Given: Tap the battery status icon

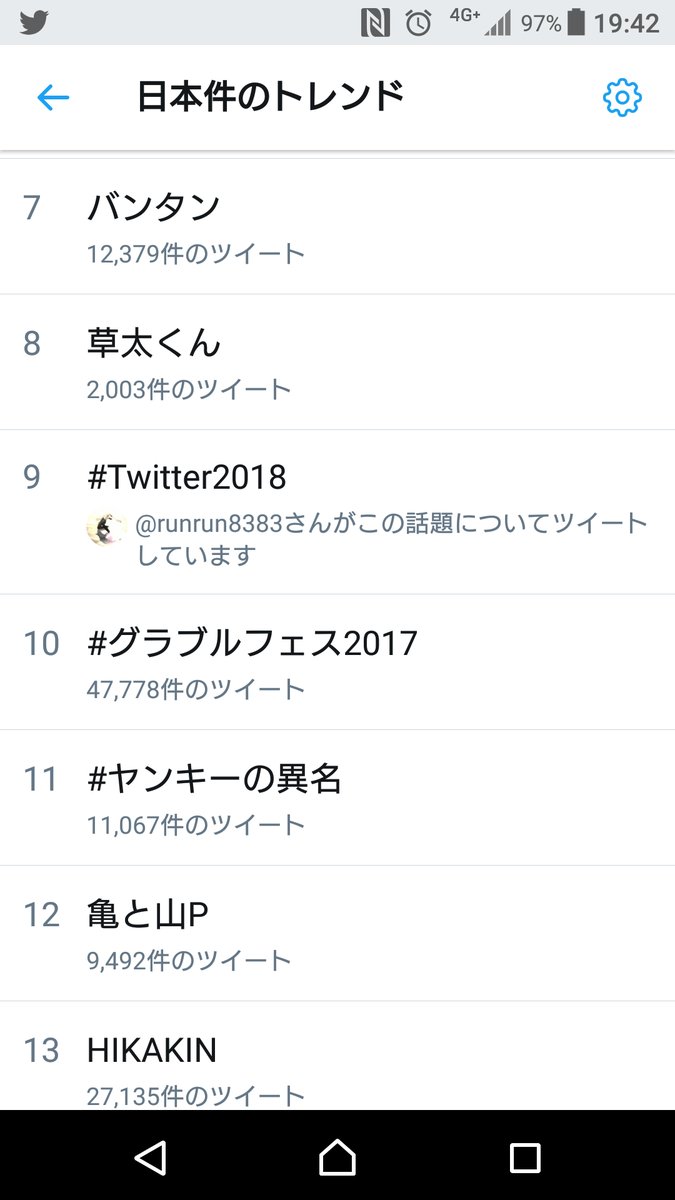Looking at the screenshot, I should point(577,22).
